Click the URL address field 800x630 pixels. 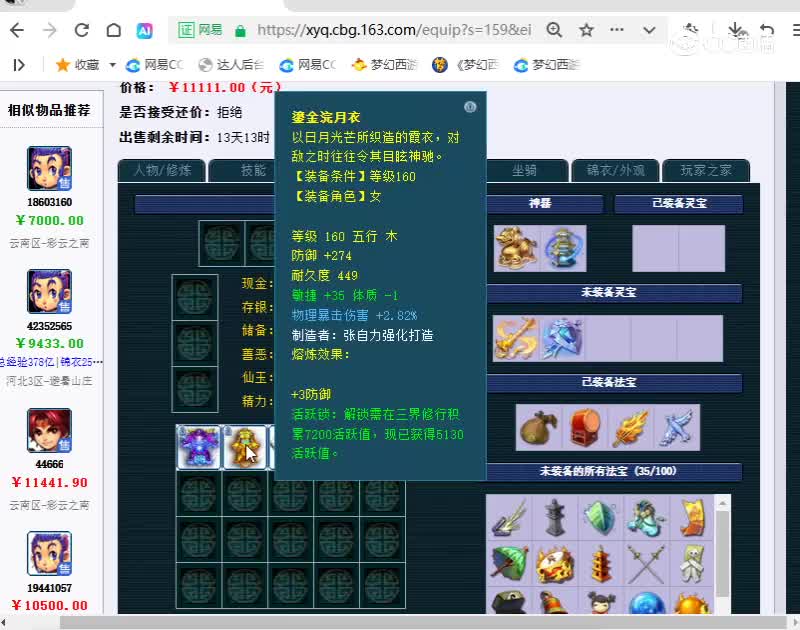[x=394, y=30]
